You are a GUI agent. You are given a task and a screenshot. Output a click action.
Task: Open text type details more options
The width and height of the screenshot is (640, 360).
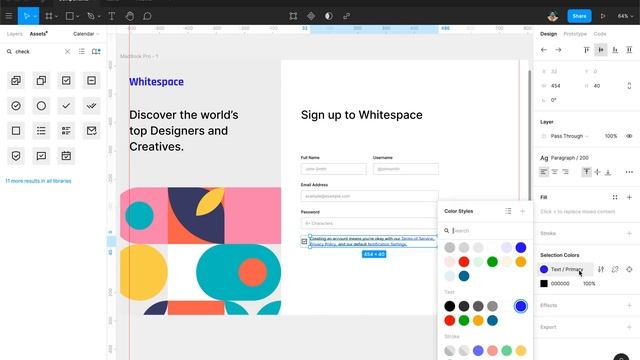pyautogui.click(x=629, y=172)
